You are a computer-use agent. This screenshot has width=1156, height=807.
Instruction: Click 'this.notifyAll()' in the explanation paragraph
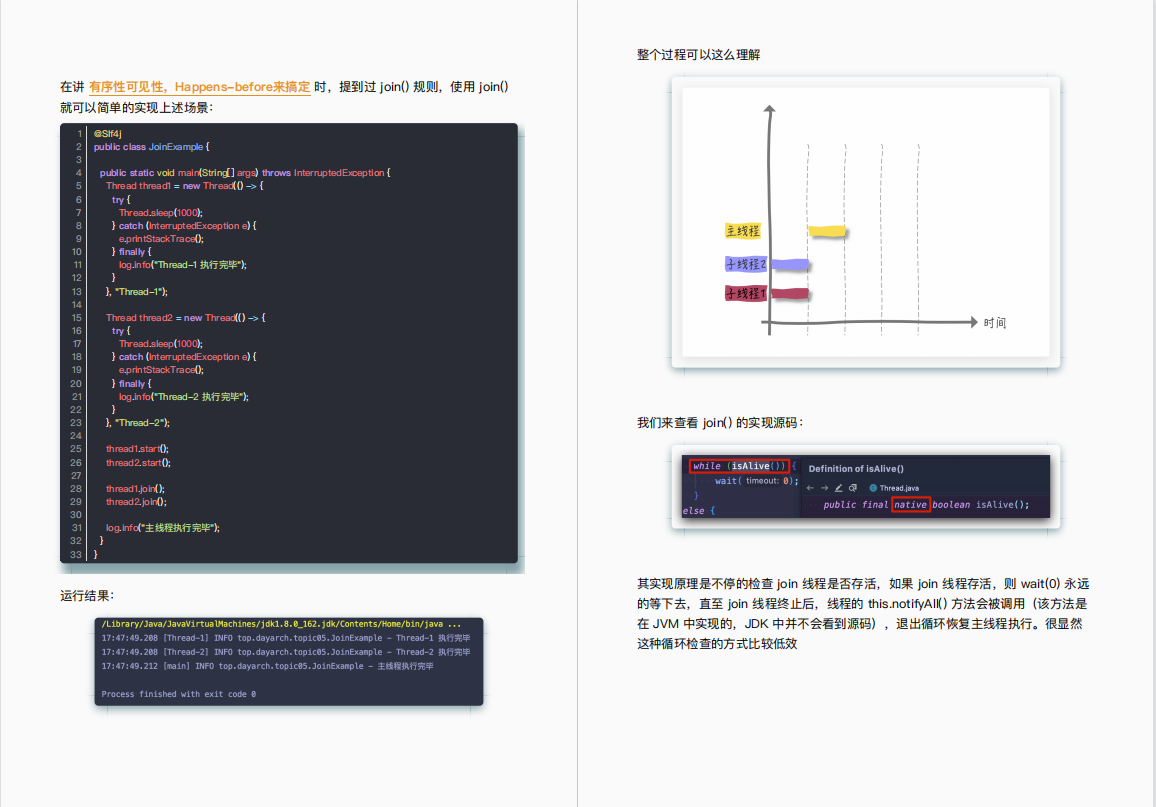(908, 604)
